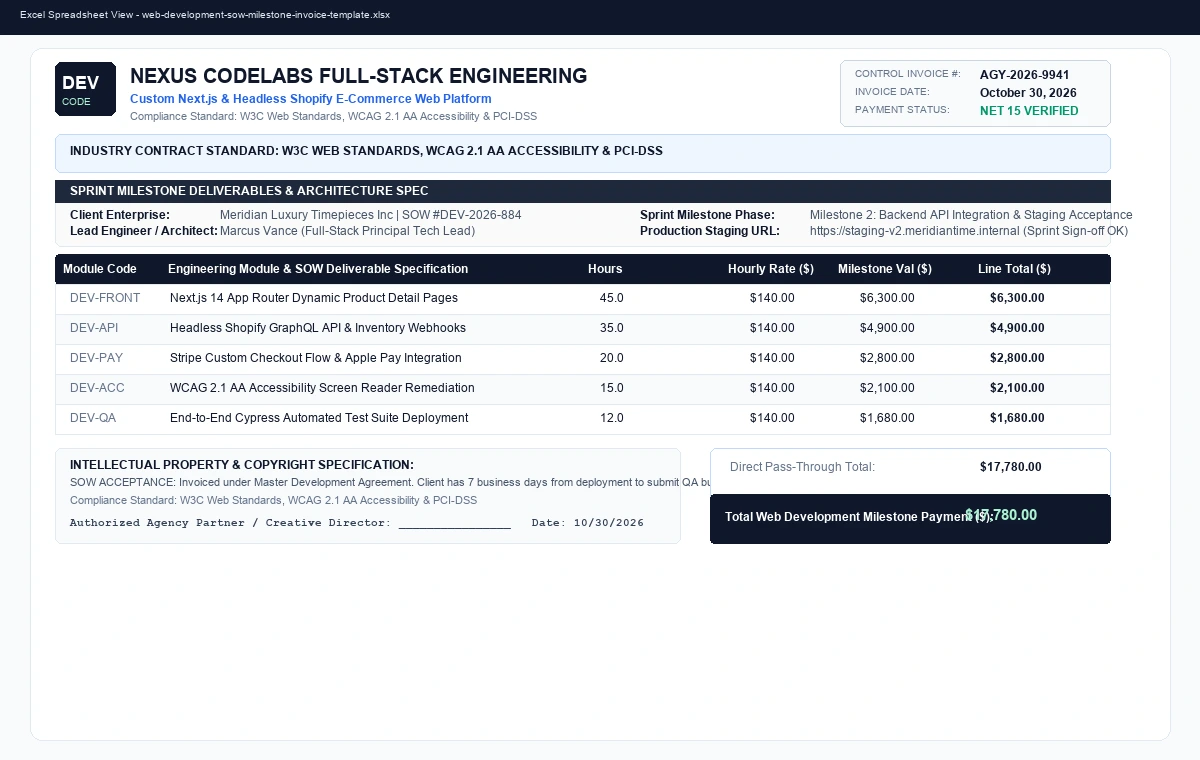Image resolution: width=1200 pixels, height=760 pixels.
Task: Click the INDUSTRY CONTRACT STANDARD banner text
Action: [x=366, y=151]
